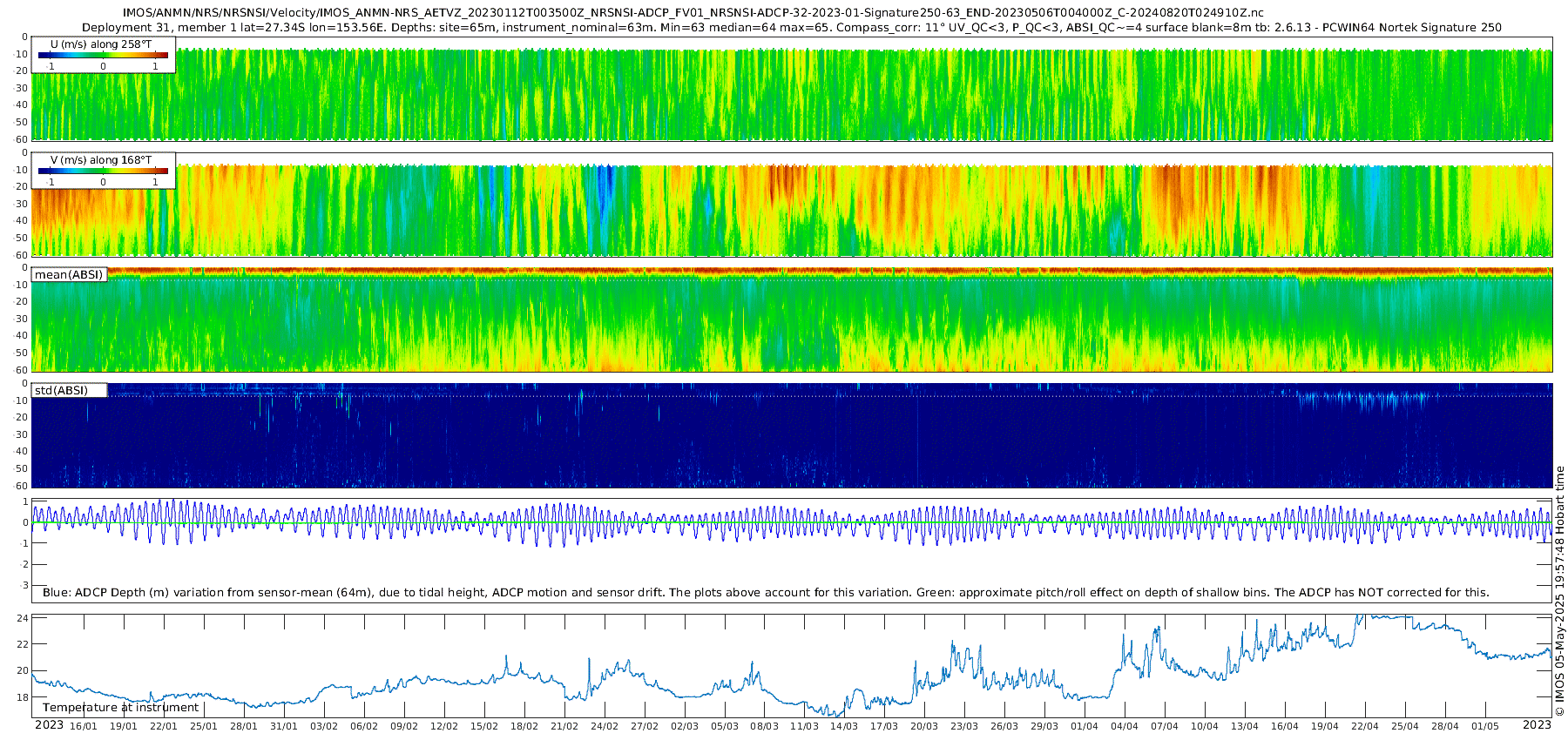Click the U velocity colorbar gradient
The image size is (1568, 740).
103,55
